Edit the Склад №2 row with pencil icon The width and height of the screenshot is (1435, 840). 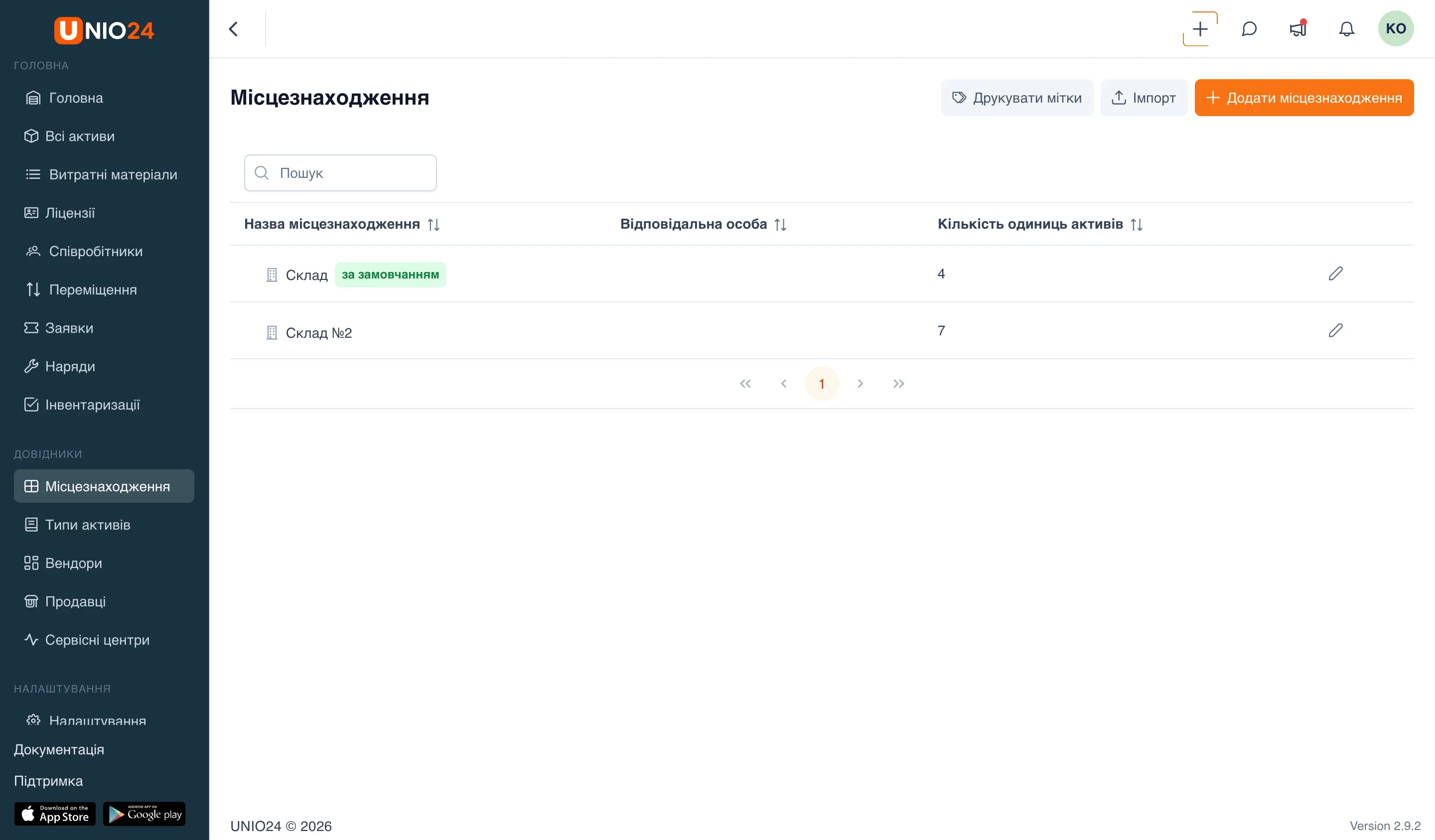click(1335, 331)
